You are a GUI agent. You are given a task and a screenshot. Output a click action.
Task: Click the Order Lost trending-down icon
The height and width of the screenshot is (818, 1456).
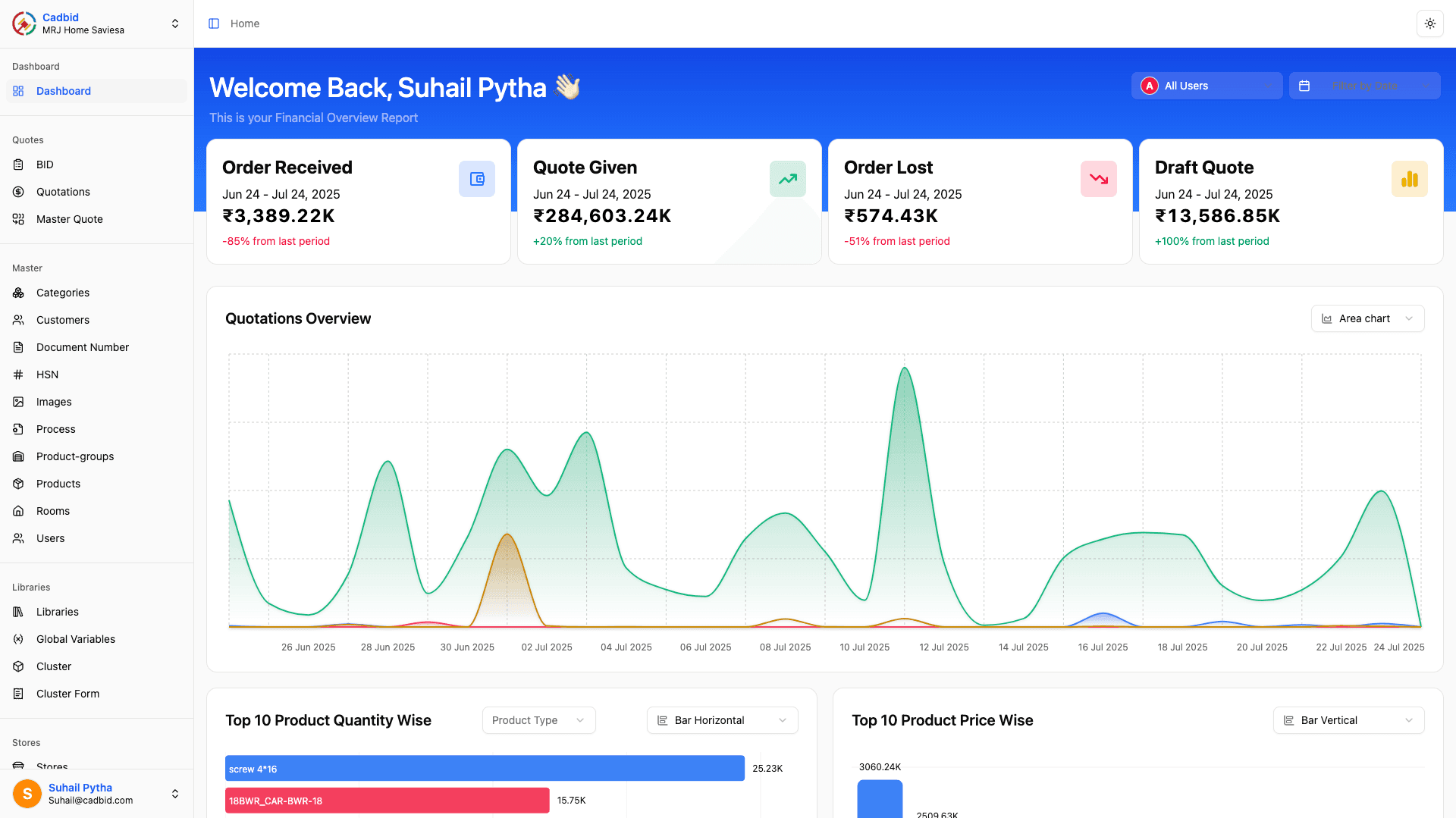[1098, 179]
